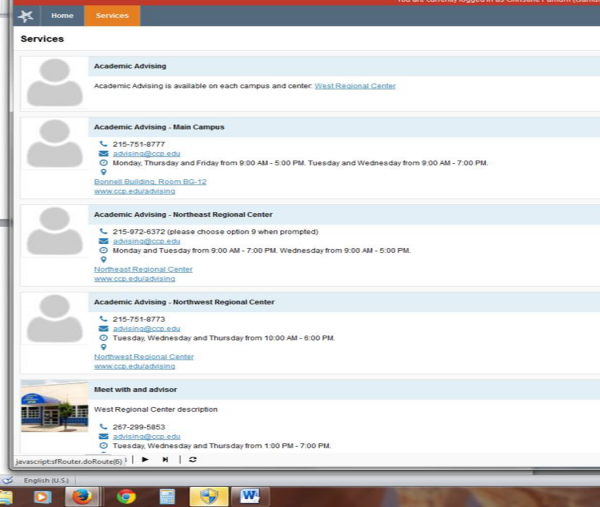Click the envelope icon under Meet with and advisor

pyautogui.click(x=103, y=437)
